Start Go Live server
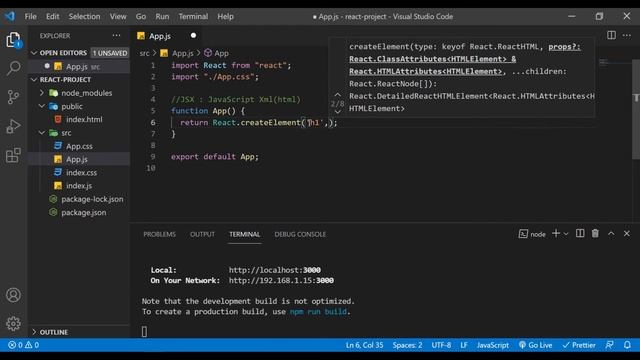Viewport: 640px width, 360px height. (x=535, y=345)
